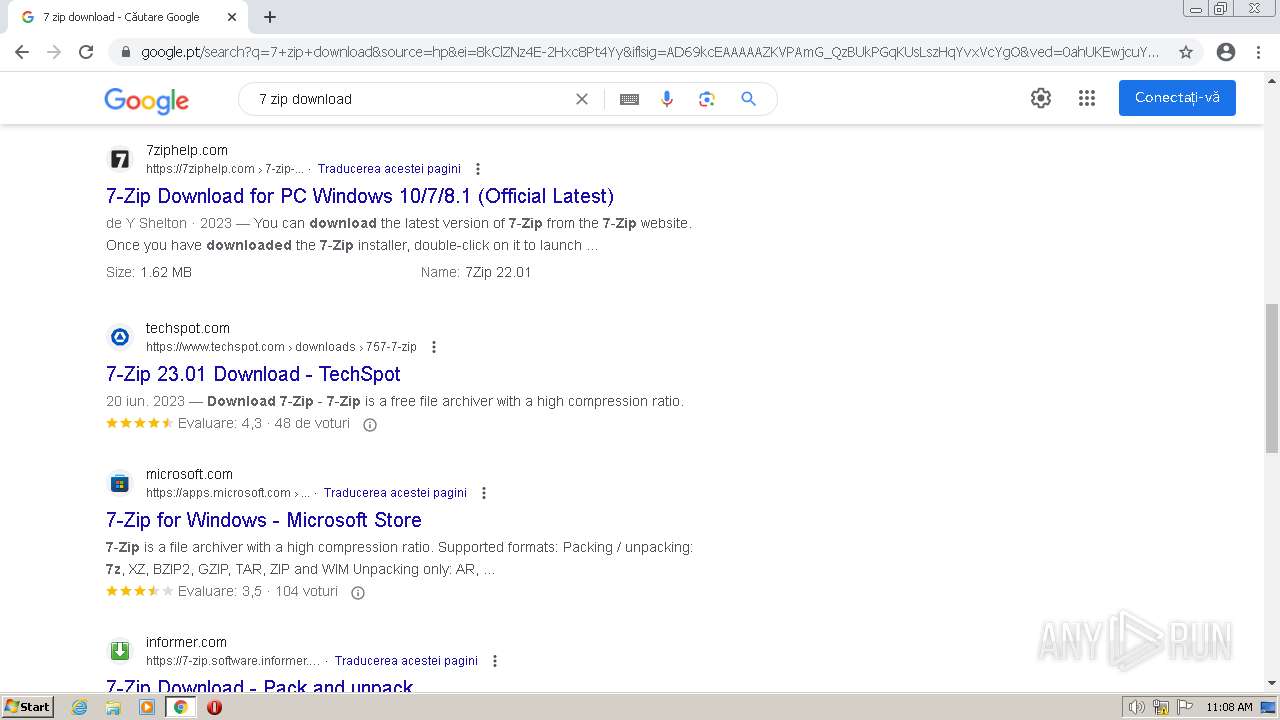
Task: Open more options for 7ziphelp result
Action: point(478,169)
